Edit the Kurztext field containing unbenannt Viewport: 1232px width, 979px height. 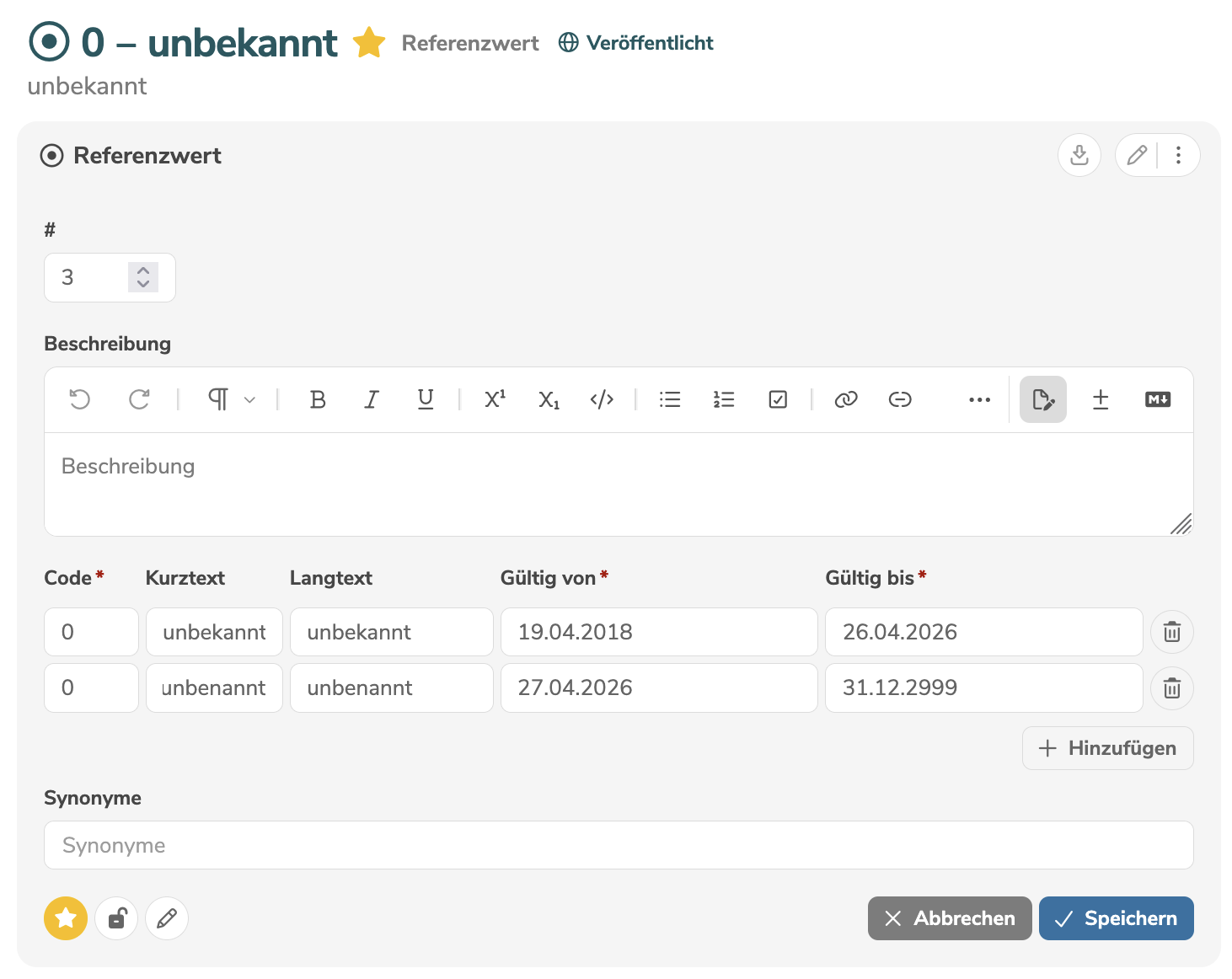coord(214,687)
